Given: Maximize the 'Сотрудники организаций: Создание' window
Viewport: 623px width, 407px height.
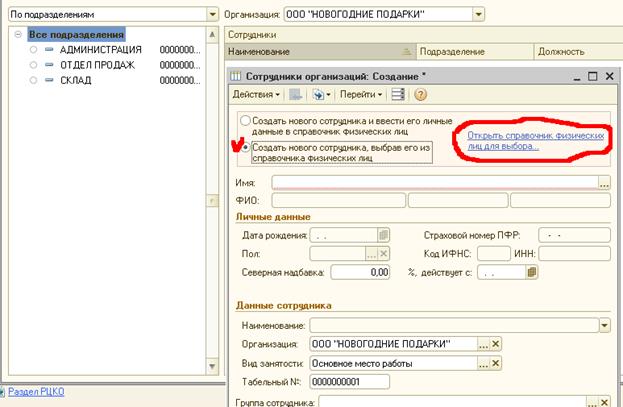Looking at the screenshot, I should (x=592, y=76).
